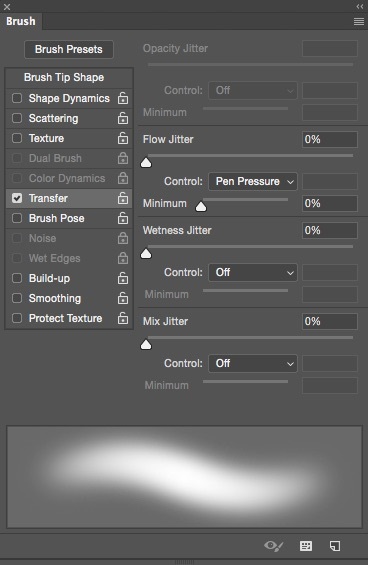The image size is (368, 565).
Task: Open the Brush Pose settings
Action: pos(57,218)
